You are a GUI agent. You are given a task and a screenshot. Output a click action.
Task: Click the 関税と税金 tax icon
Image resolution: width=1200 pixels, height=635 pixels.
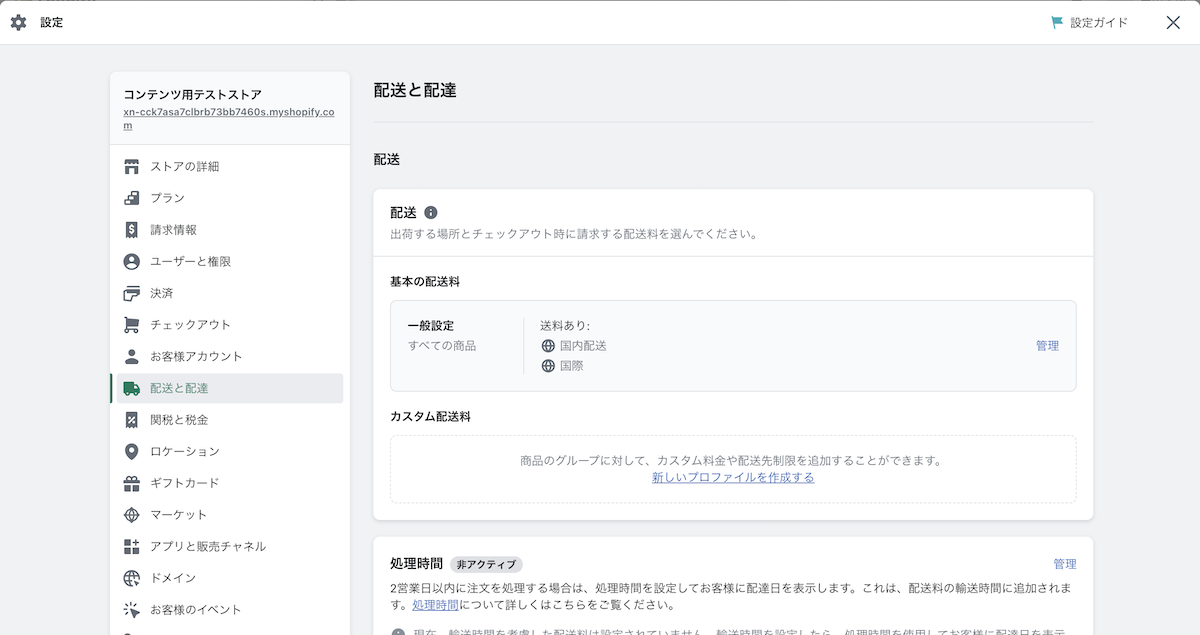131,419
